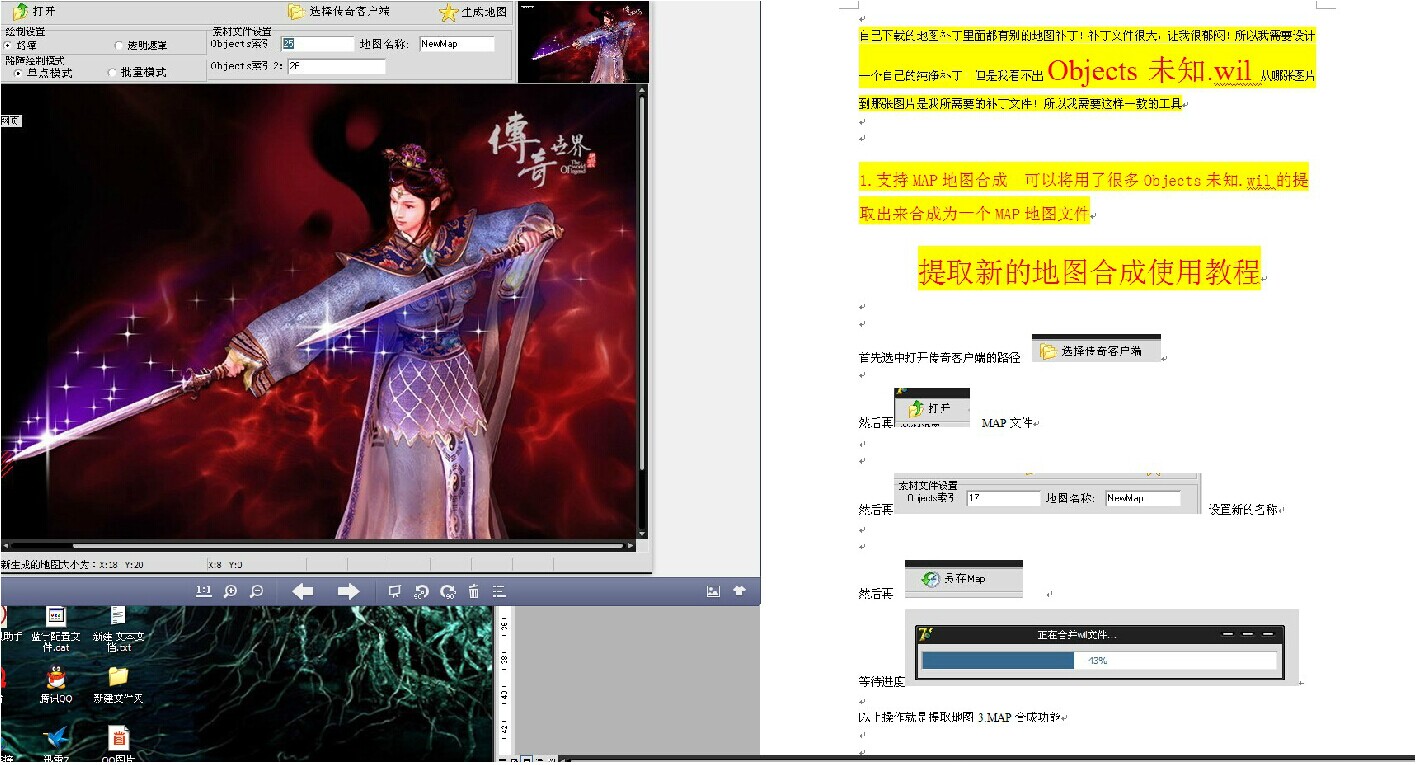Click 选择传奇客户端 in the toolbar
The height and width of the screenshot is (765, 1417).
(339, 12)
